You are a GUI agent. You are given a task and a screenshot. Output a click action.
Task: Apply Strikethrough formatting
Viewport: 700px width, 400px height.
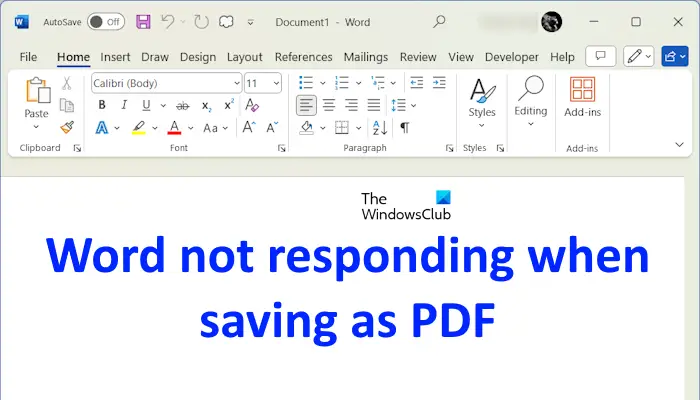(x=183, y=106)
